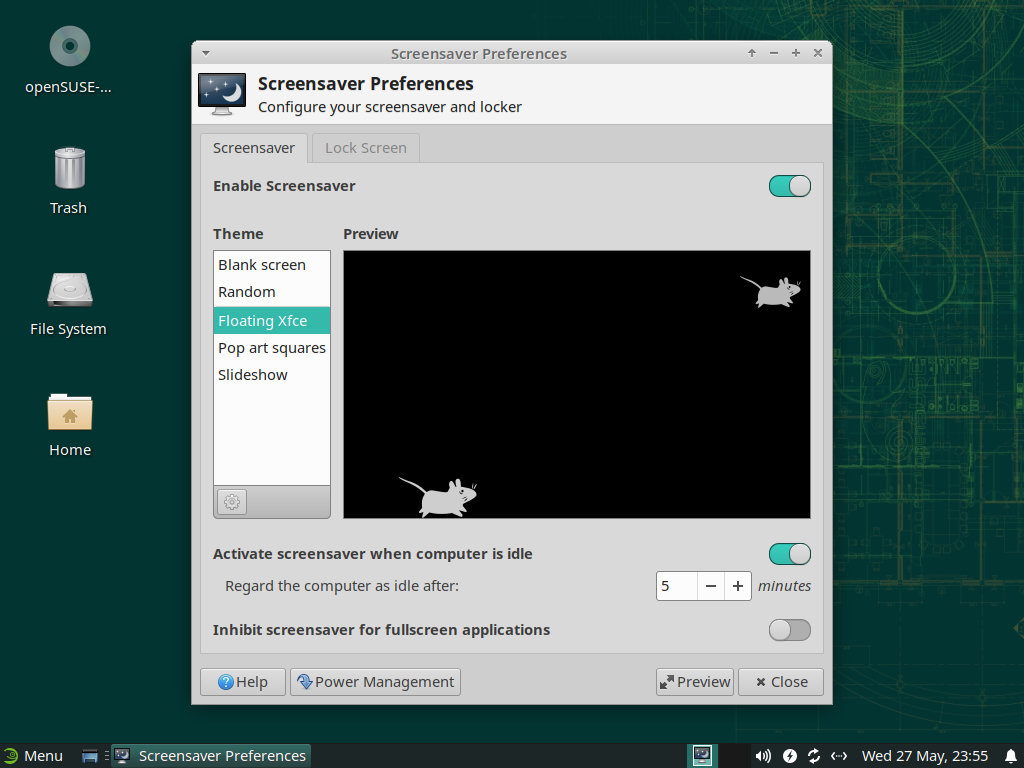Click the idle minutes input field
Screen dimensions: 1024x768
coord(676,586)
